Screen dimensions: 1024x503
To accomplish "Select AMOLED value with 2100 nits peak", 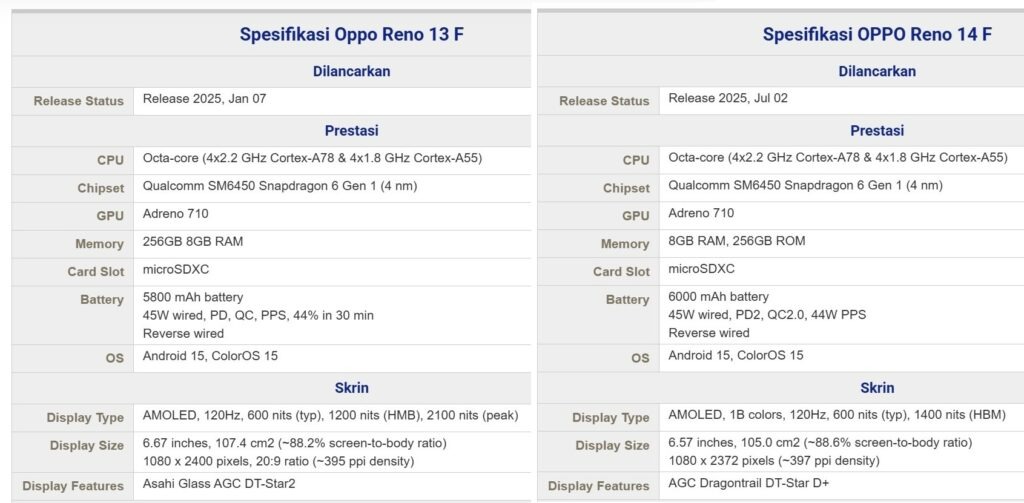I will (330, 415).
